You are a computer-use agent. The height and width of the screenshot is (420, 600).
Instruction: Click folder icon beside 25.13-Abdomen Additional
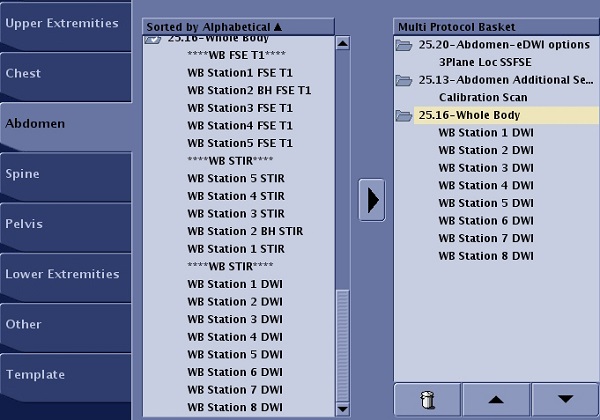[x=404, y=80]
